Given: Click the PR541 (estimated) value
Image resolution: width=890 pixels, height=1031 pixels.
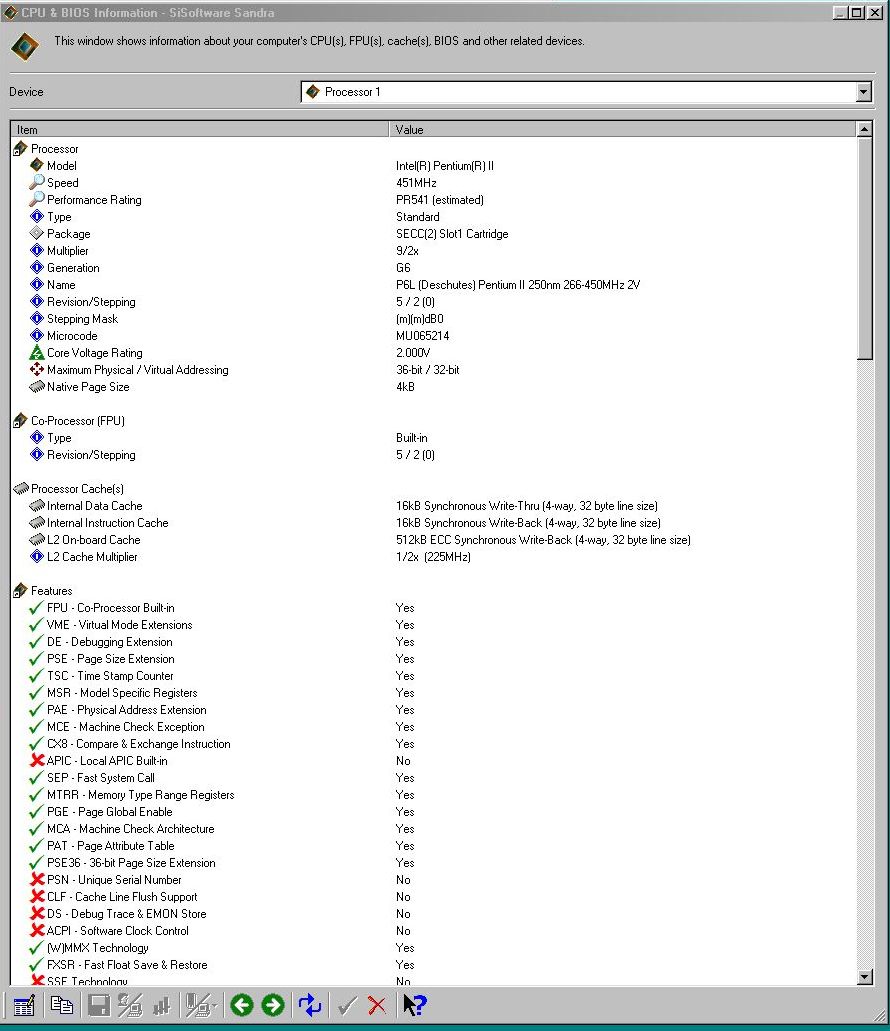Looking at the screenshot, I should coord(440,200).
